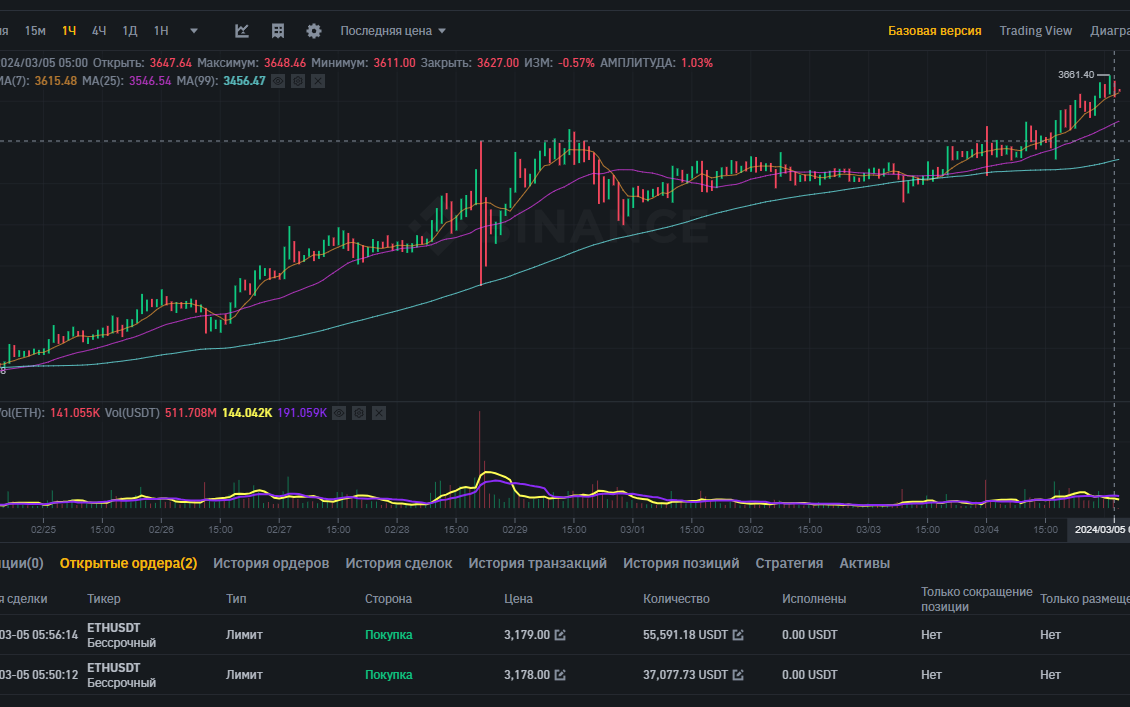1130x707 pixels.
Task: Switch chart to Trading View
Action: [1035, 31]
